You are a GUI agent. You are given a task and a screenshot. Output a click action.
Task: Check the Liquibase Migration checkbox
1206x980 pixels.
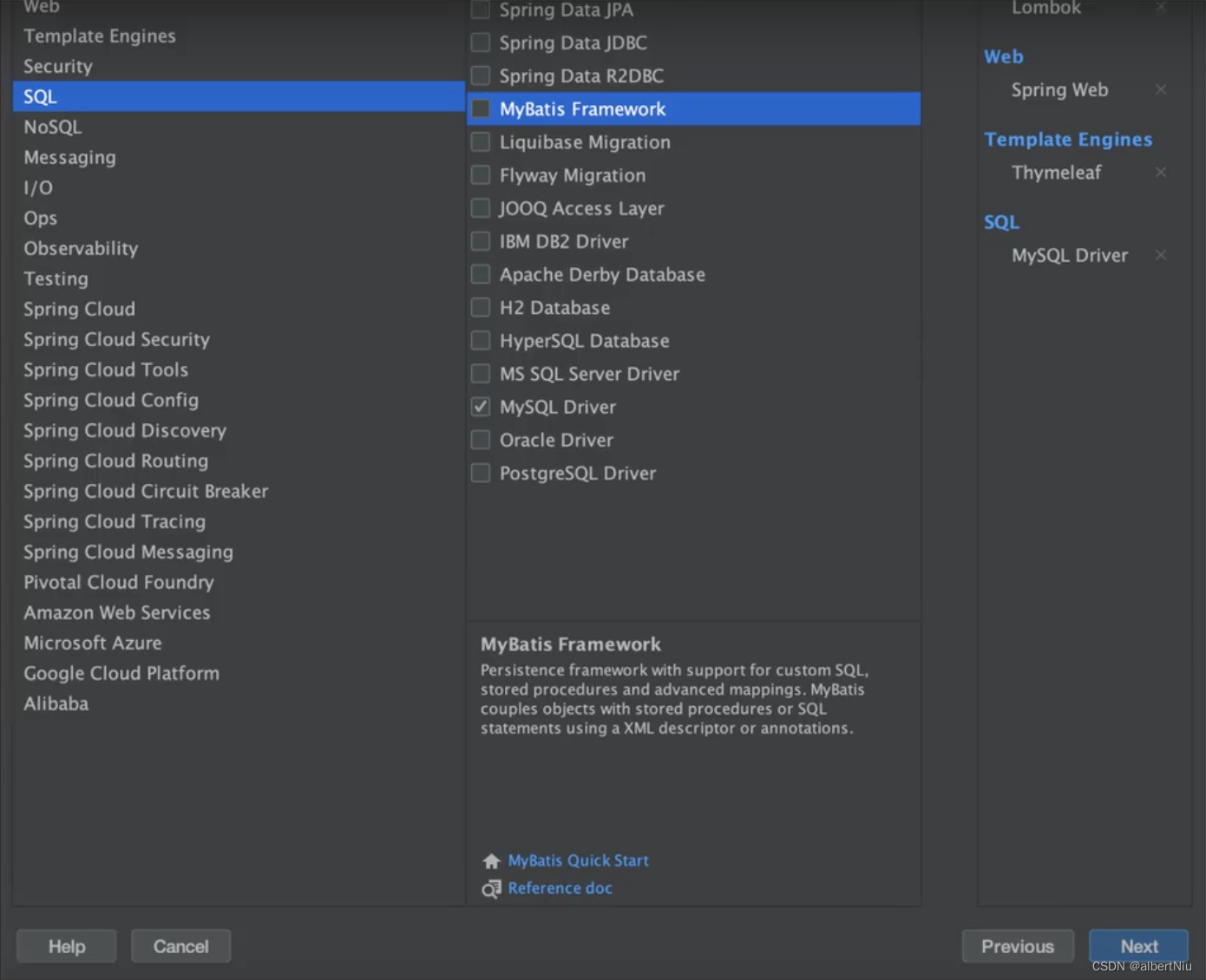click(481, 142)
